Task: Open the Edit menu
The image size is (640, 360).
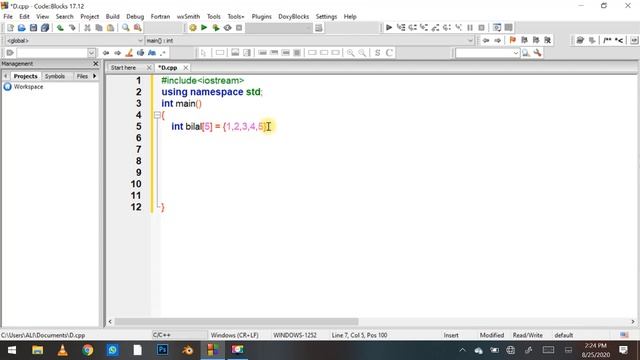Action: point(24,16)
